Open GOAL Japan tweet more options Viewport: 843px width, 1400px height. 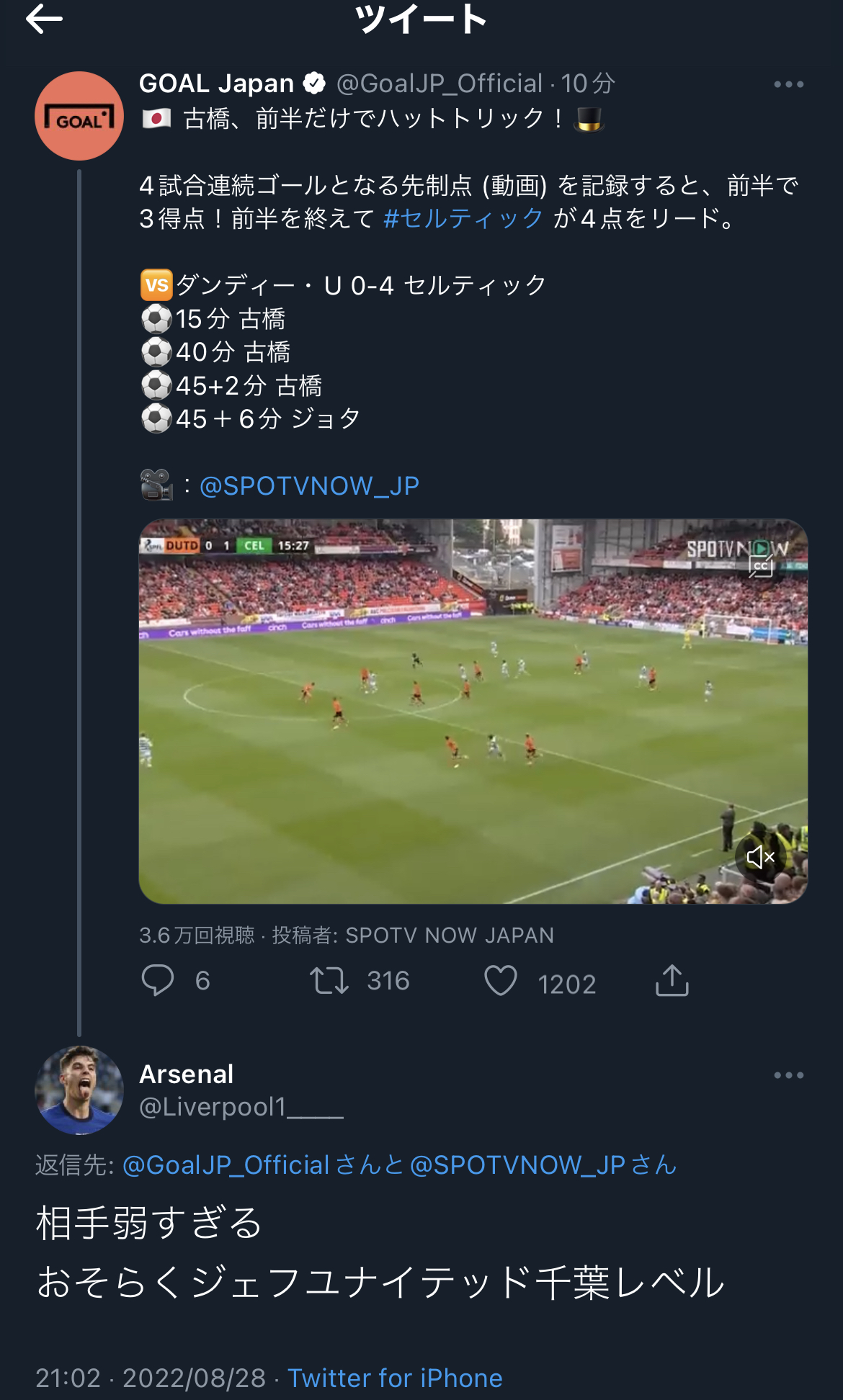pyautogui.click(x=788, y=84)
